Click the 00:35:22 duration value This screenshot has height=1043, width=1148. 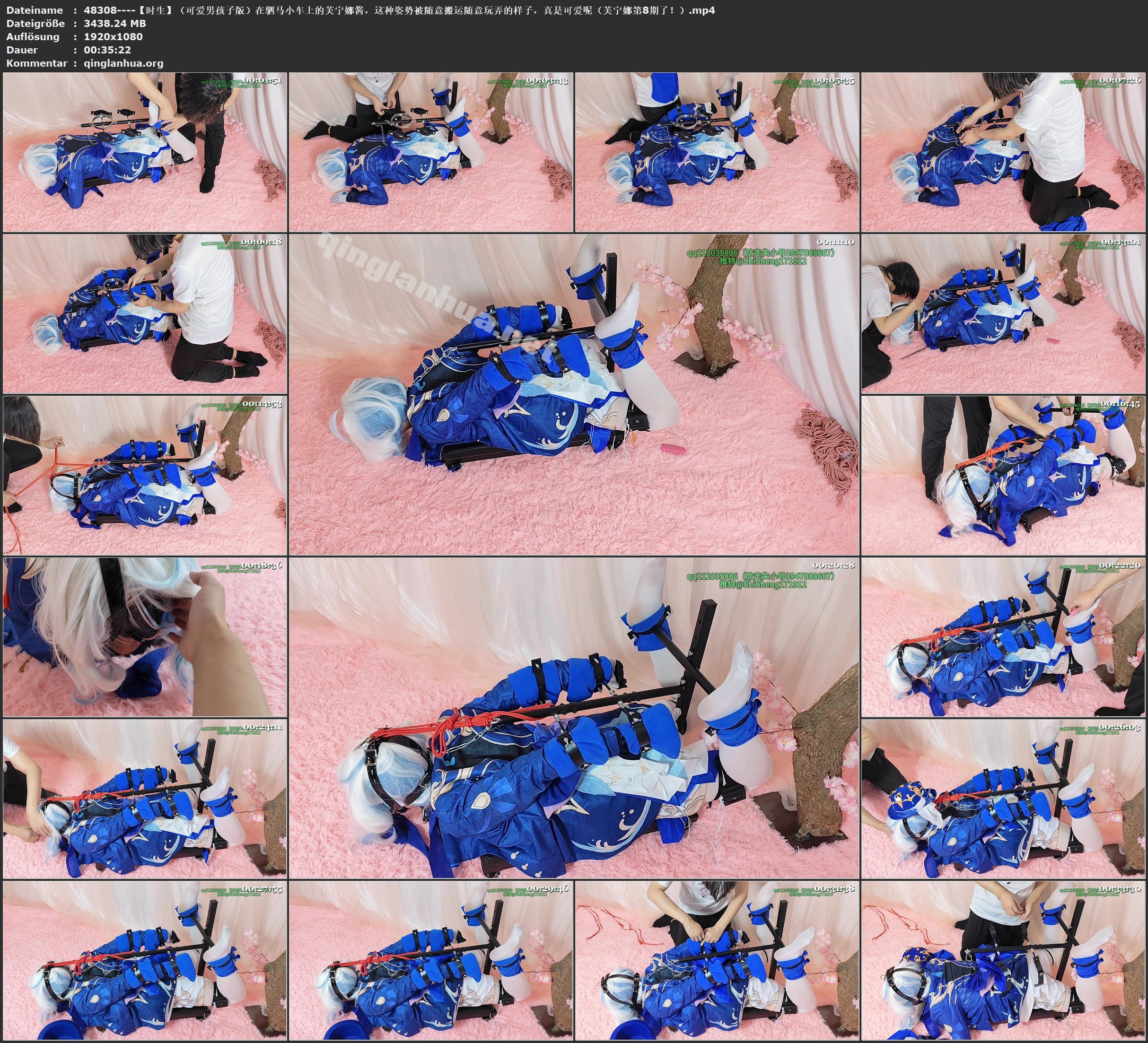(107, 50)
